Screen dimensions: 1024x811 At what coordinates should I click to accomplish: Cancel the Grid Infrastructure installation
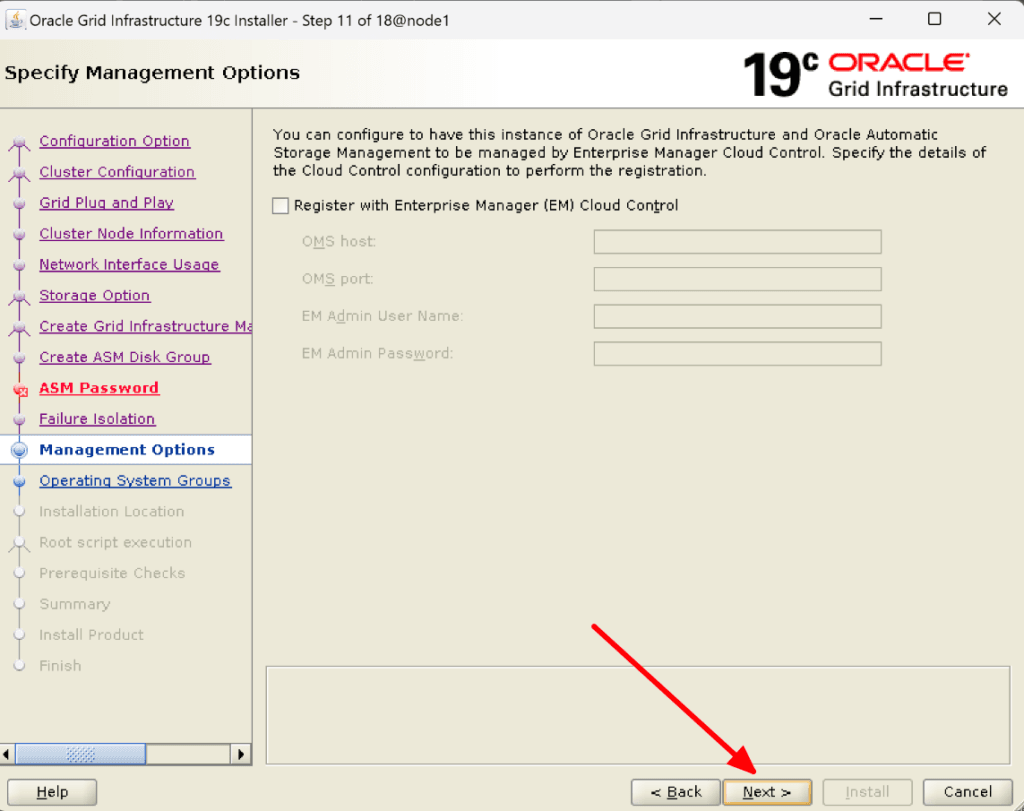tap(968, 792)
